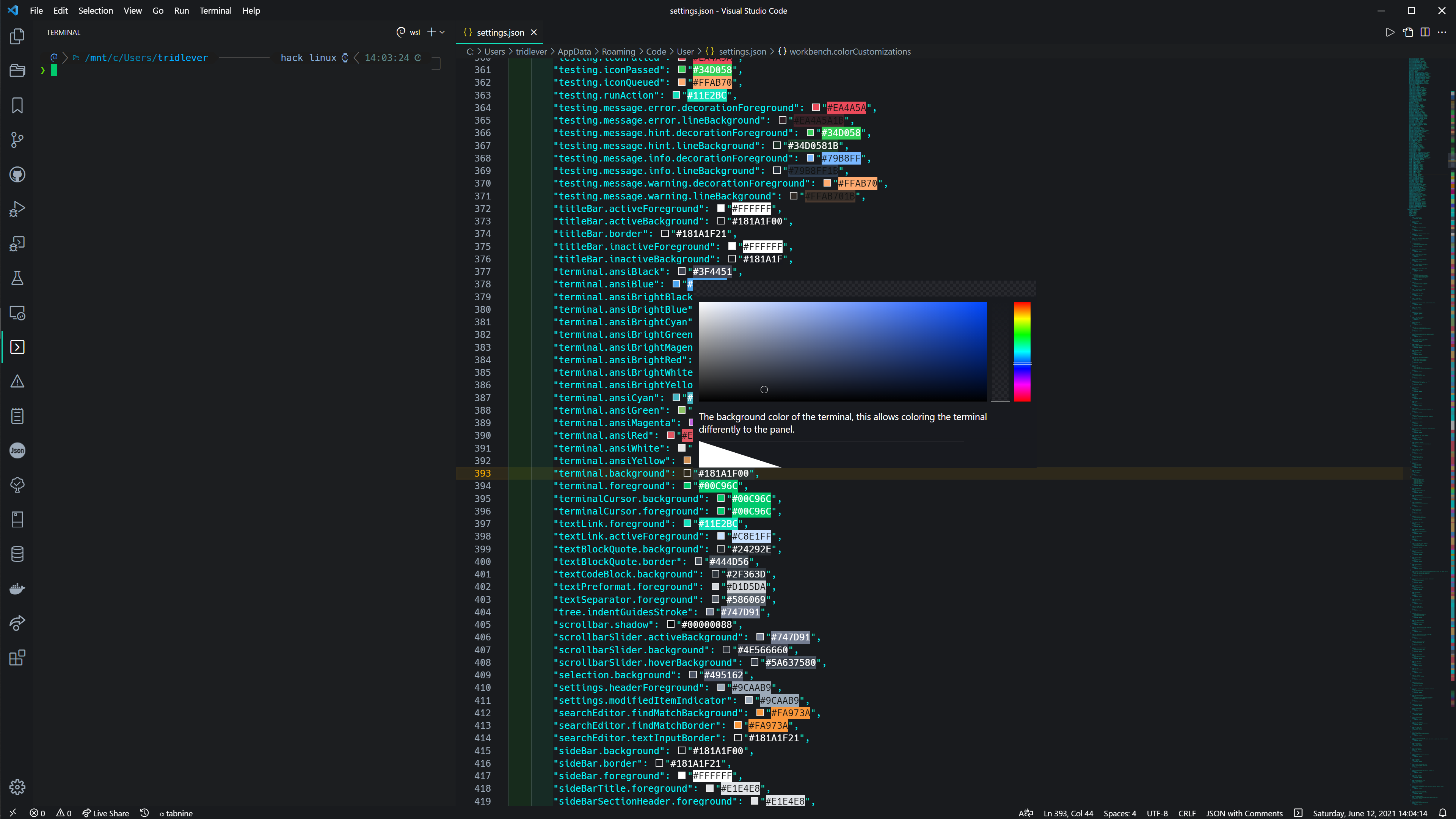Open the Terminal menu in the menu bar
Screen dimensions: 1456x819
(215, 10)
